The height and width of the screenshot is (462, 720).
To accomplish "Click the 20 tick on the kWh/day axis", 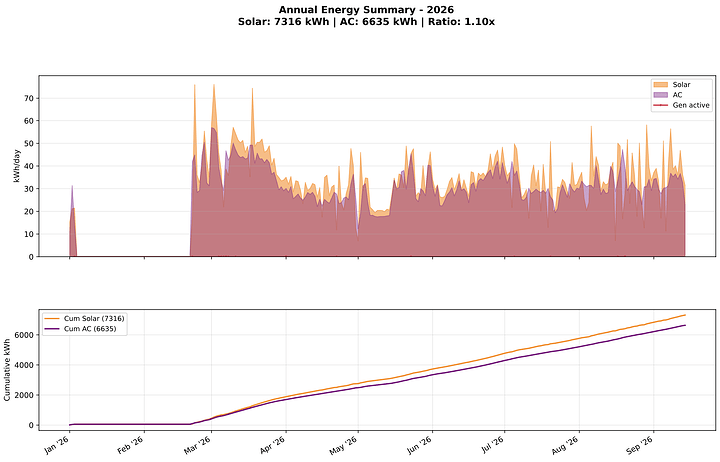I will coord(29,212).
